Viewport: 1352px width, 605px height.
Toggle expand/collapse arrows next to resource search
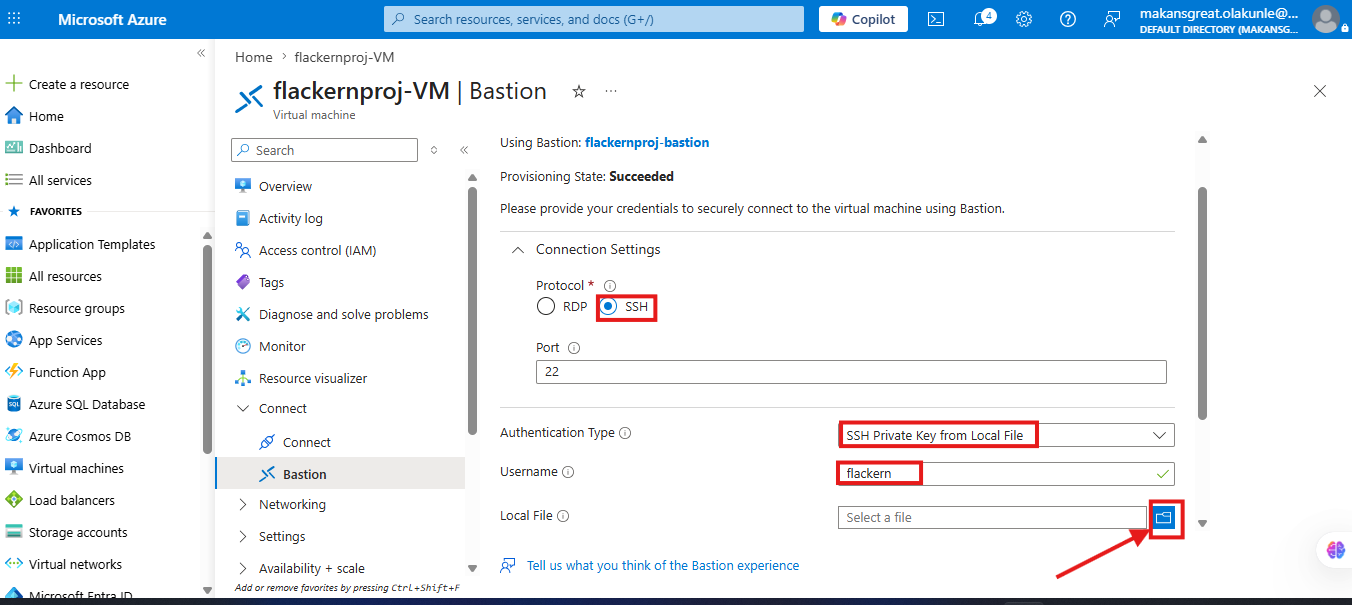434,150
